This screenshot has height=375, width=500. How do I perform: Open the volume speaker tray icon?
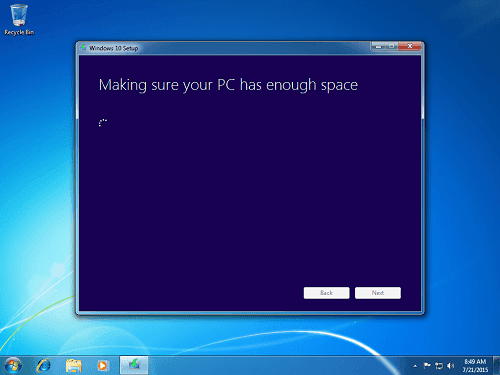[451, 366]
